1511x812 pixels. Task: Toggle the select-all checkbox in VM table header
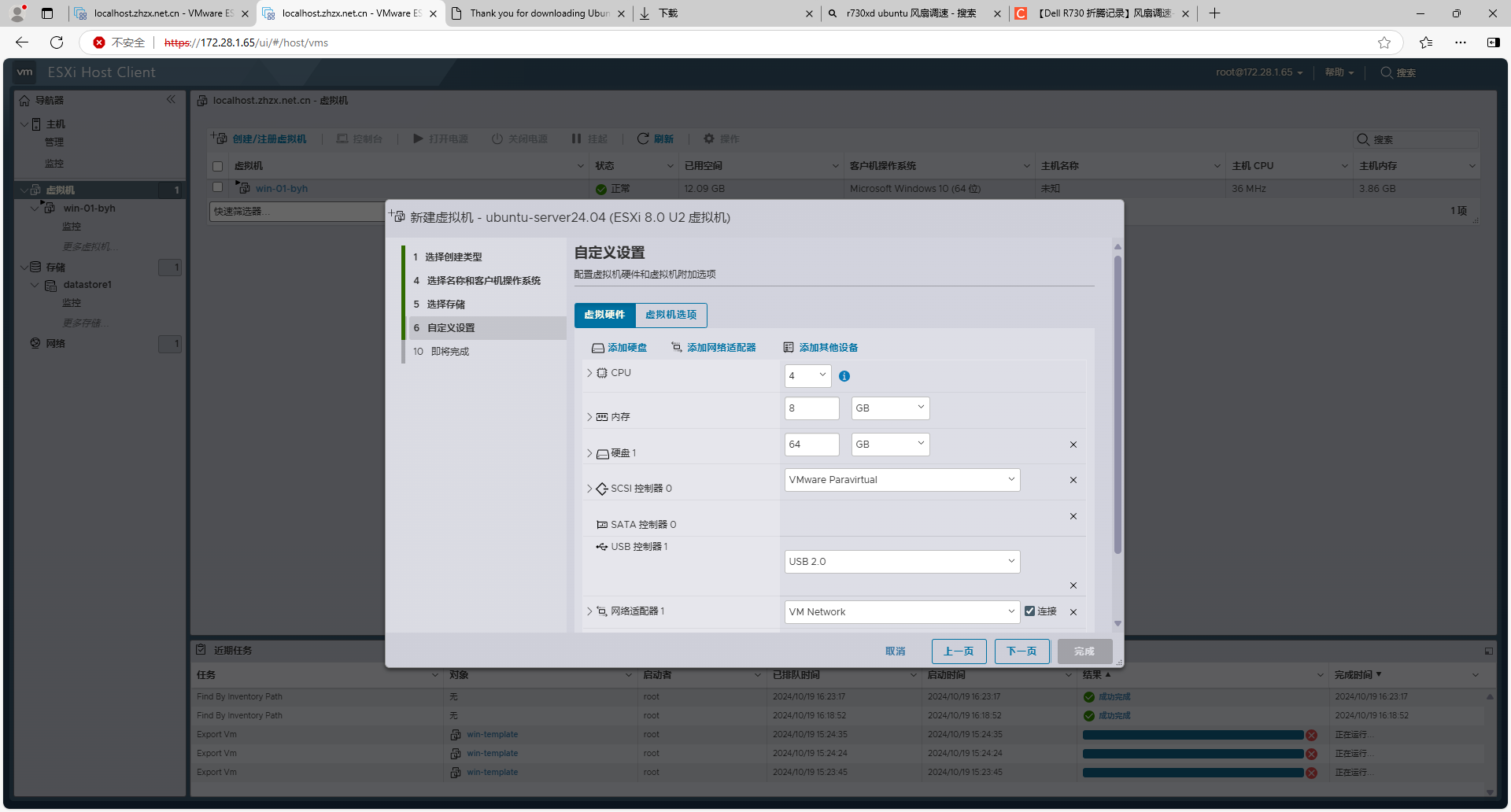[x=218, y=166]
